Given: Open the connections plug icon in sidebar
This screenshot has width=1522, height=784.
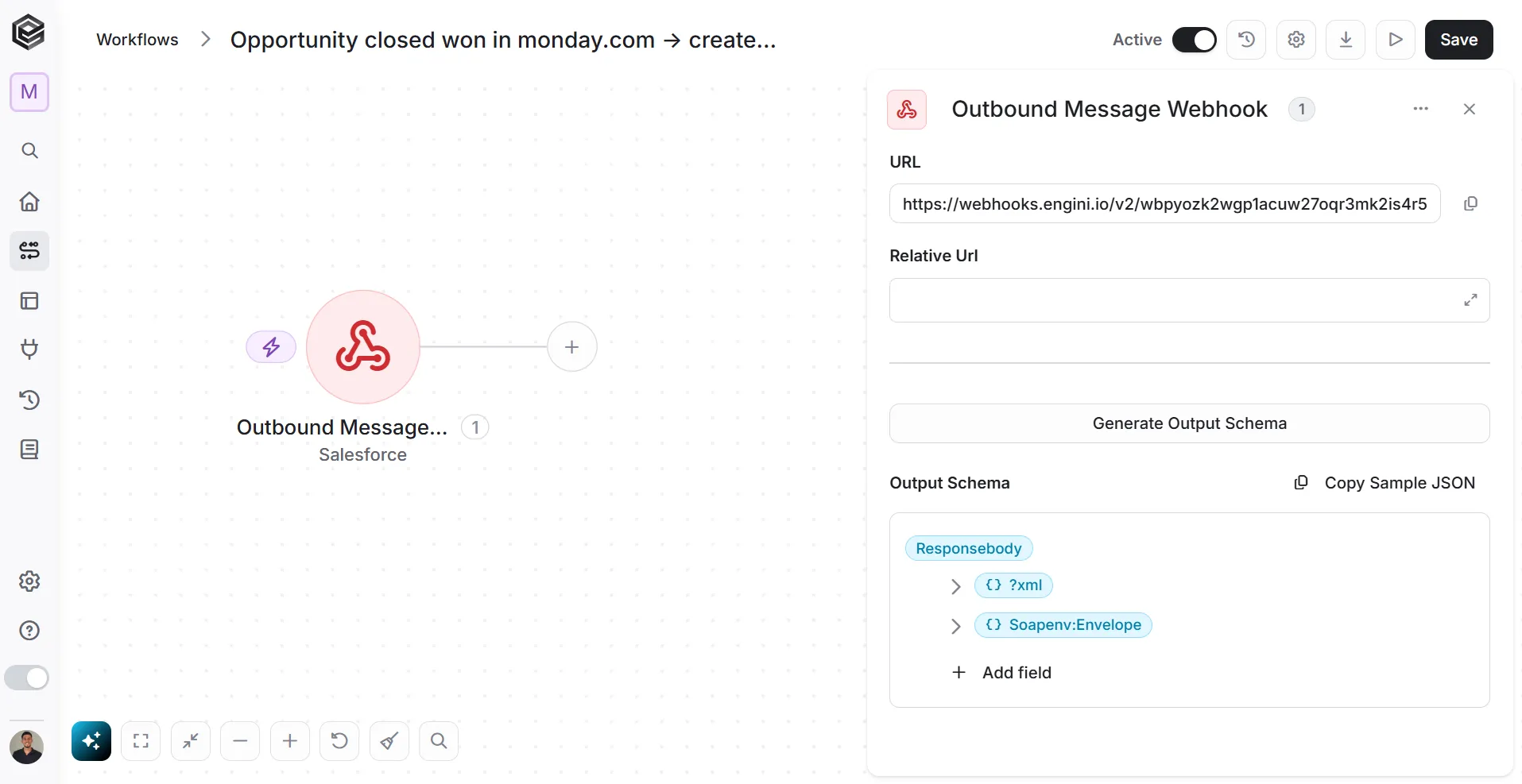Looking at the screenshot, I should point(29,350).
